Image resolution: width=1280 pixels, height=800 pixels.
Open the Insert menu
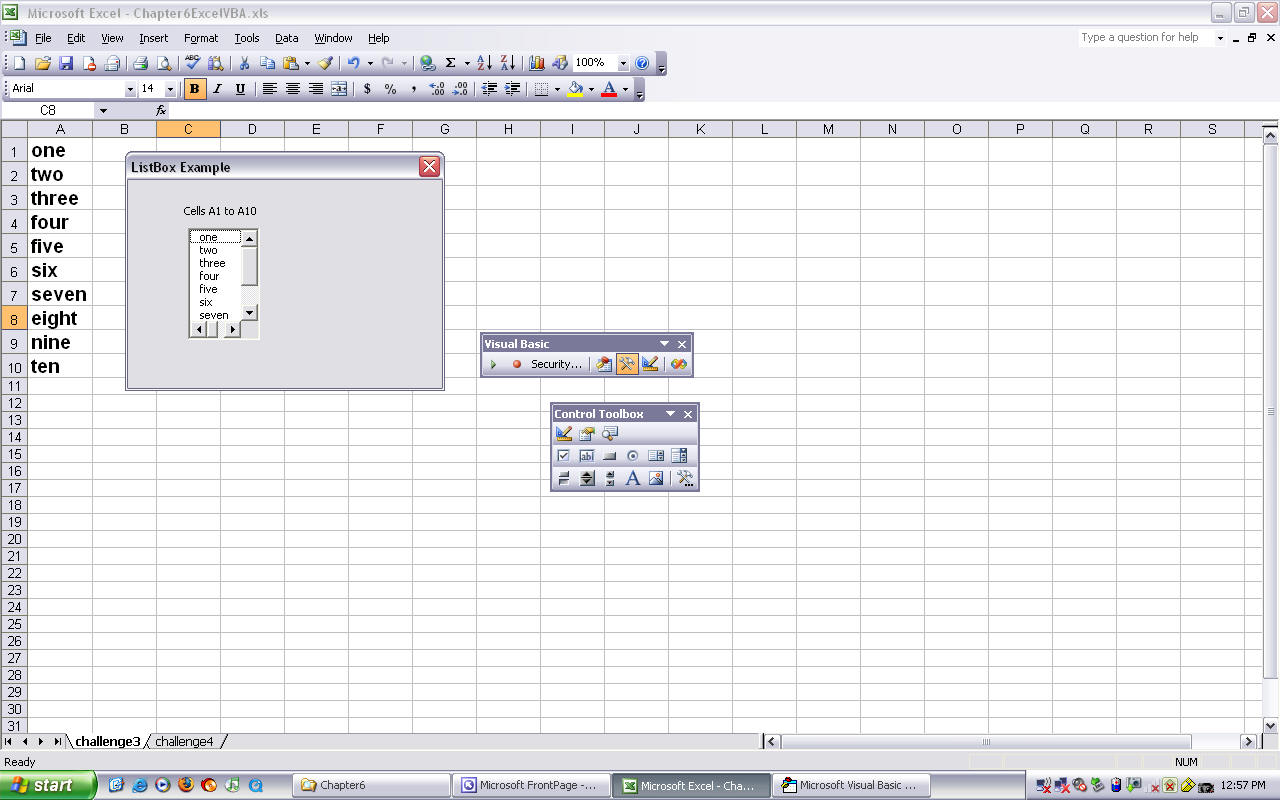[154, 38]
